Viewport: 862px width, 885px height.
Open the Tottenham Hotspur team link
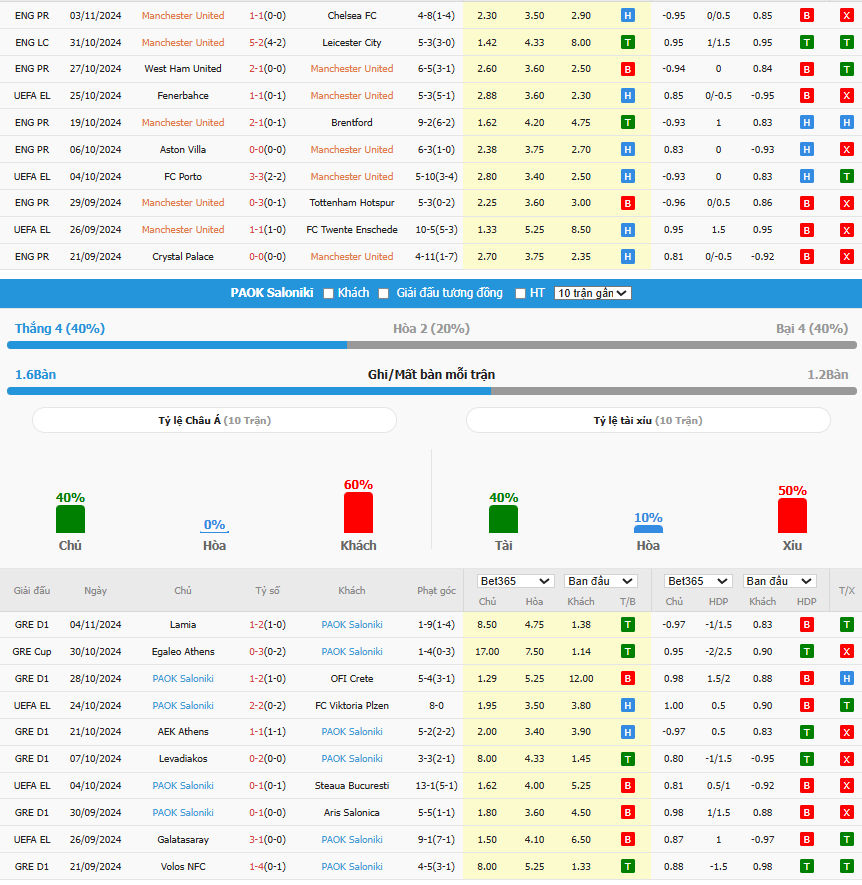352,203
